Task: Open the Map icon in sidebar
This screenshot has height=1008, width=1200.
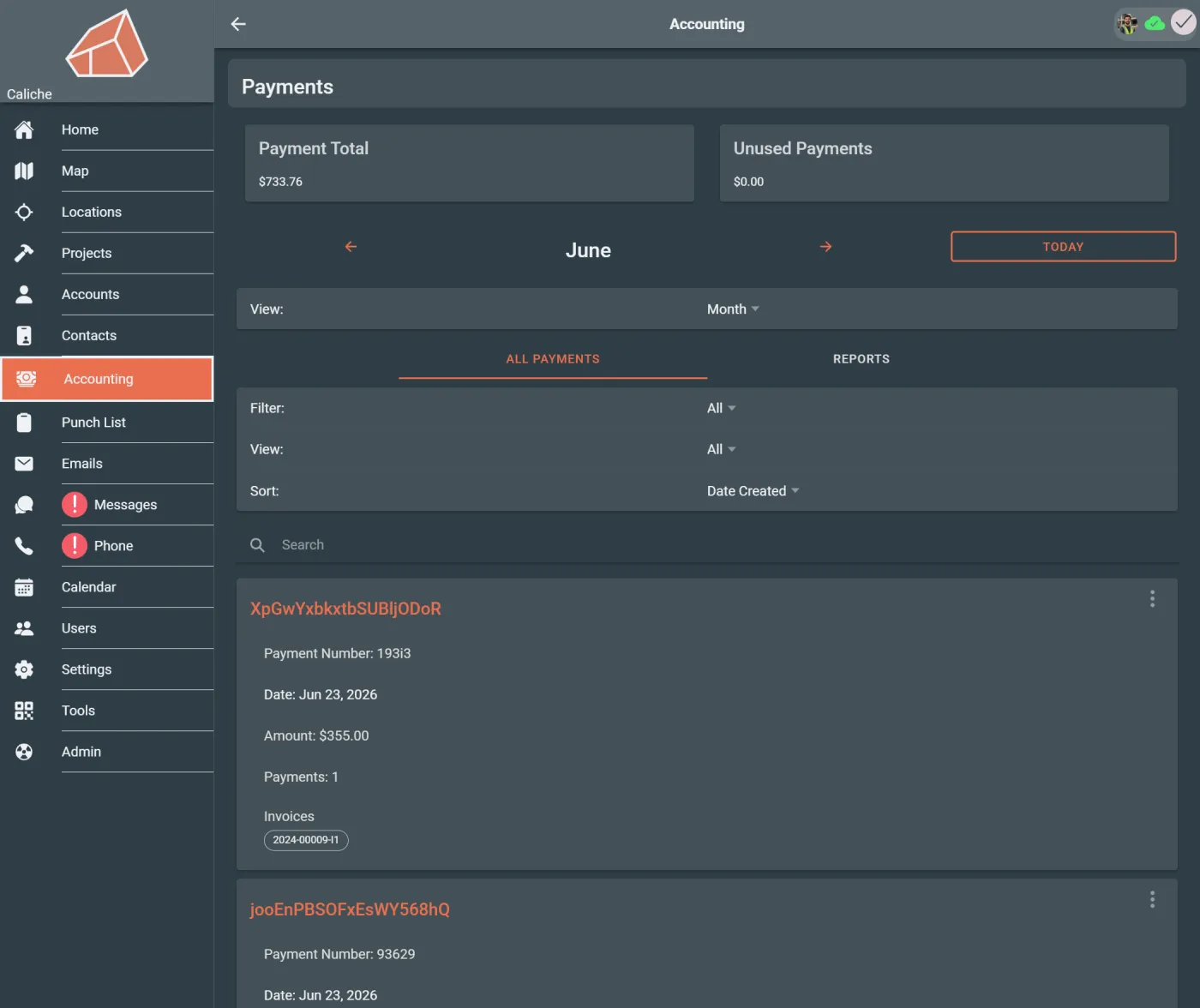Action: pos(24,171)
